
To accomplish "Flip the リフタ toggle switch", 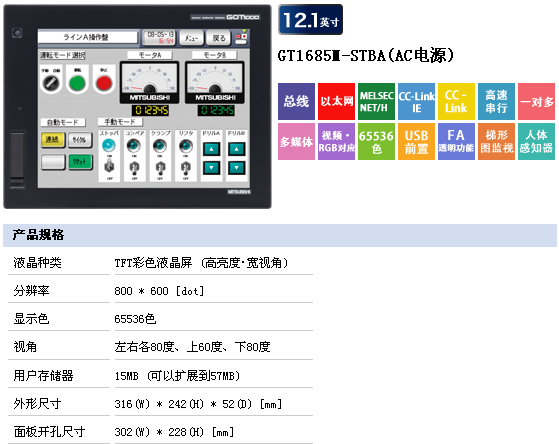I will (x=186, y=167).
